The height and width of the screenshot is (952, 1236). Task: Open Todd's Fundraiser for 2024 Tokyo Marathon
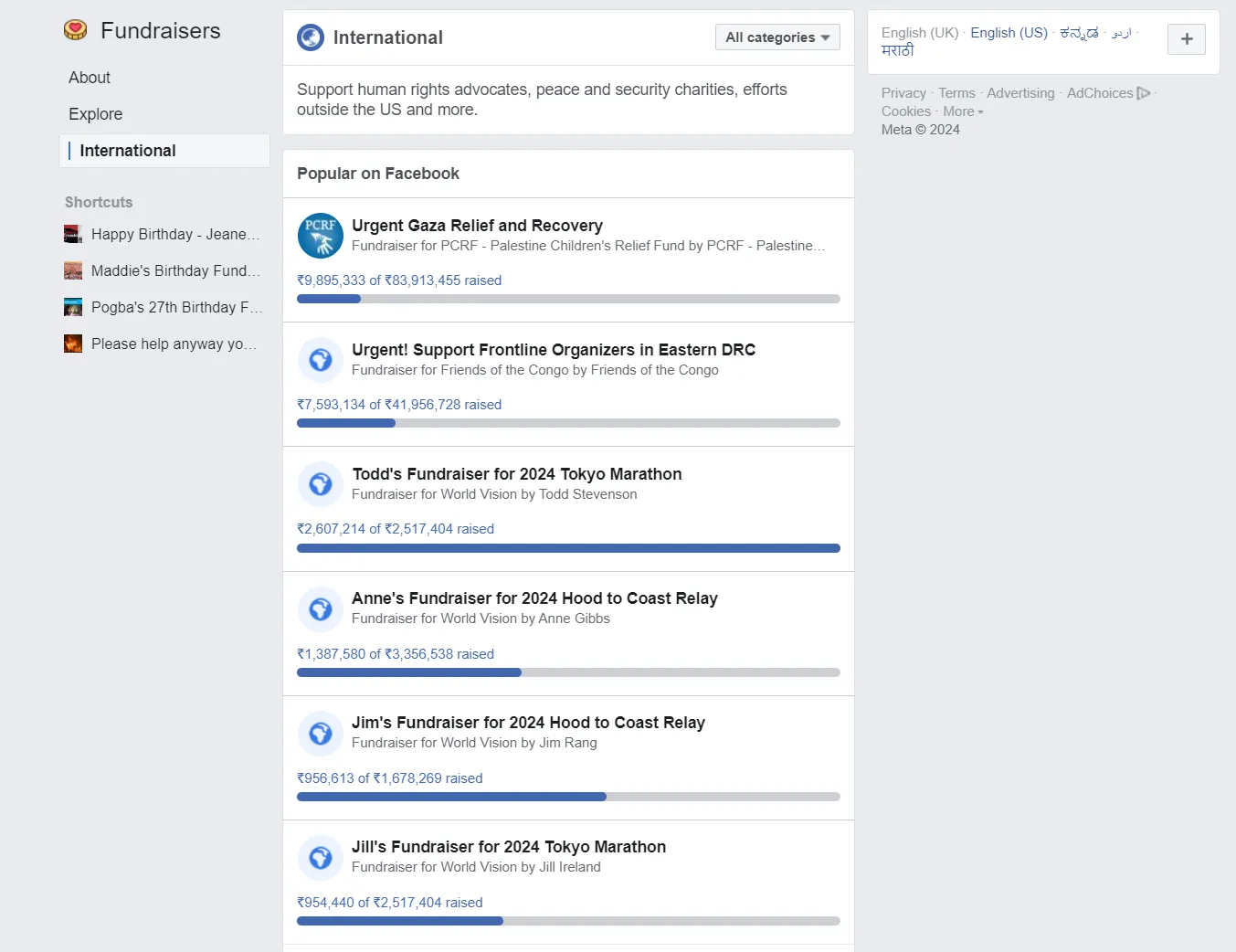pyautogui.click(x=517, y=474)
